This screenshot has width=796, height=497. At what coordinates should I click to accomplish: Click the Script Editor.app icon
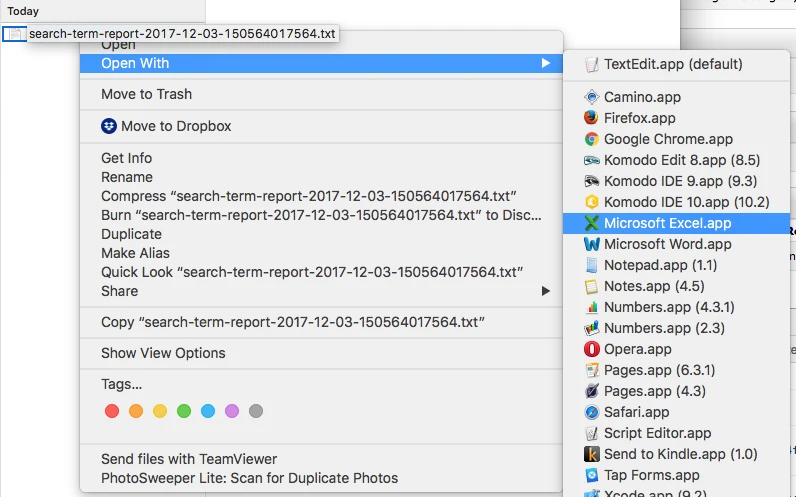pyautogui.click(x=591, y=433)
